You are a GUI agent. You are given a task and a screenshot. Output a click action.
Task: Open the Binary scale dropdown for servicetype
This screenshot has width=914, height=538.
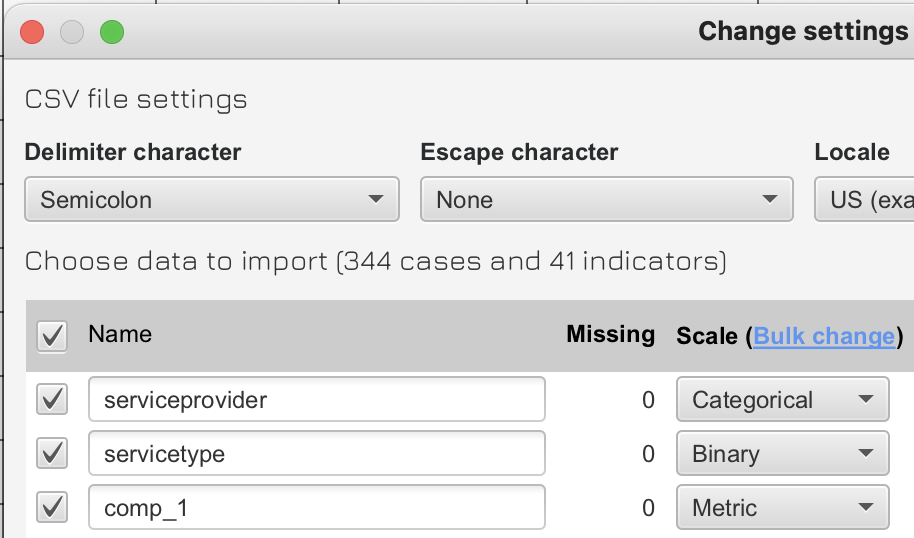[x=782, y=454]
